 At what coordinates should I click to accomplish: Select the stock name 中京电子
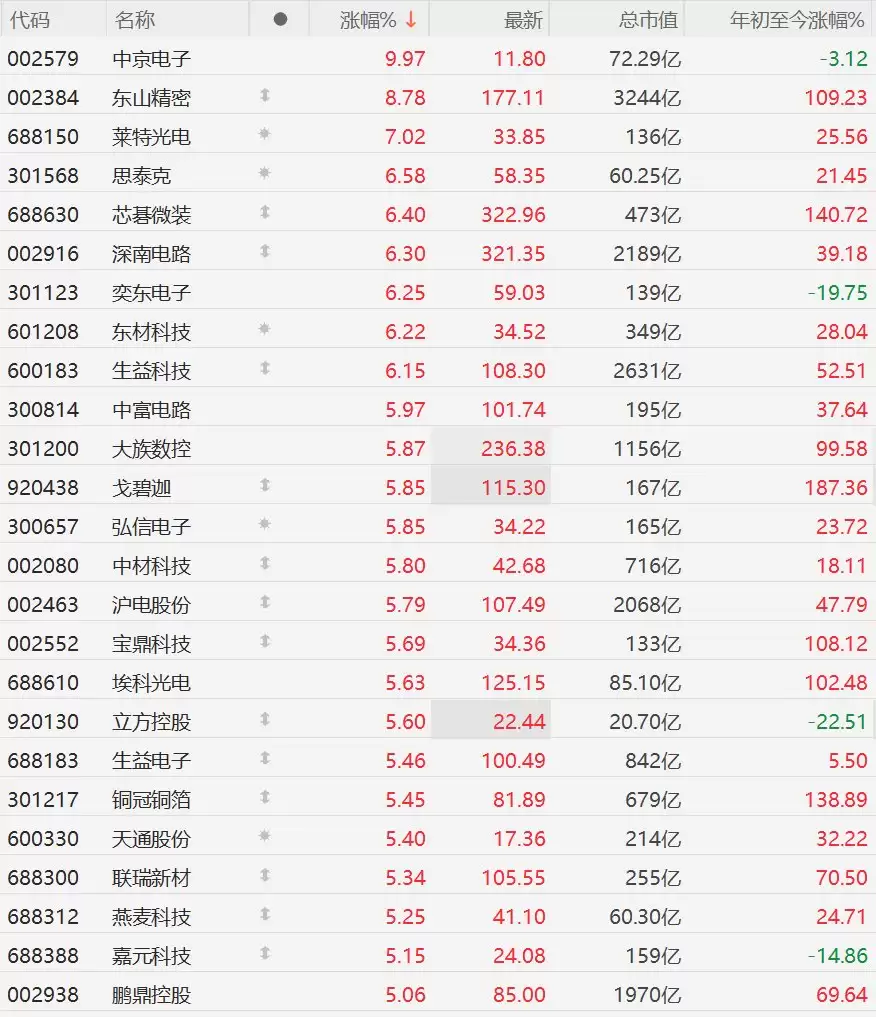click(151, 59)
